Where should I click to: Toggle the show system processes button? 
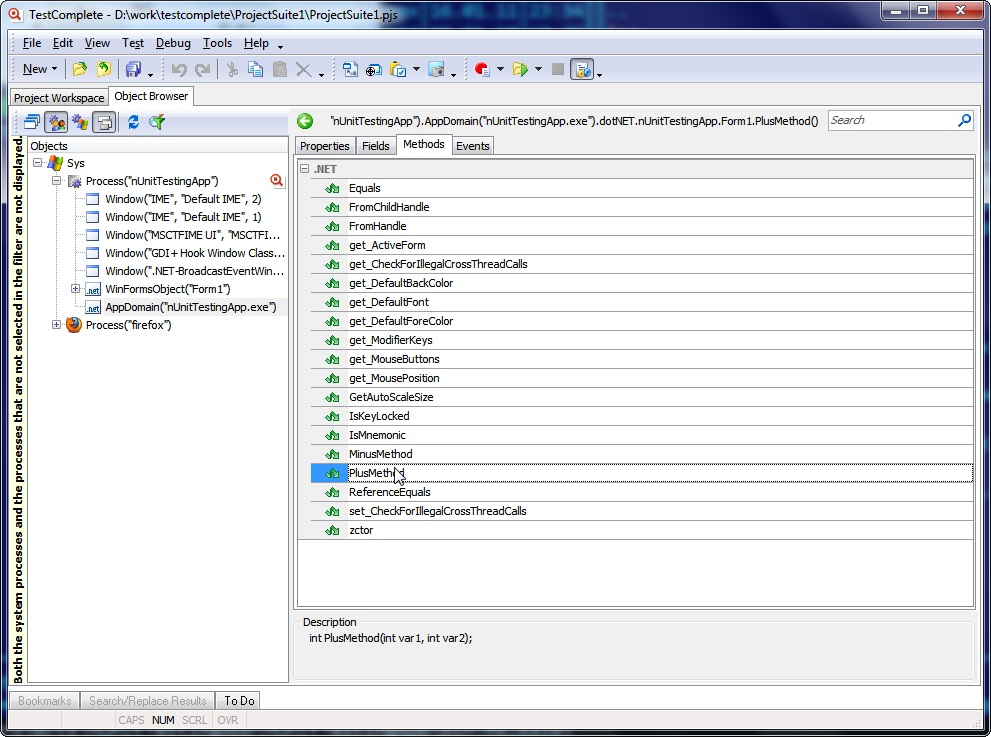[80, 122]
